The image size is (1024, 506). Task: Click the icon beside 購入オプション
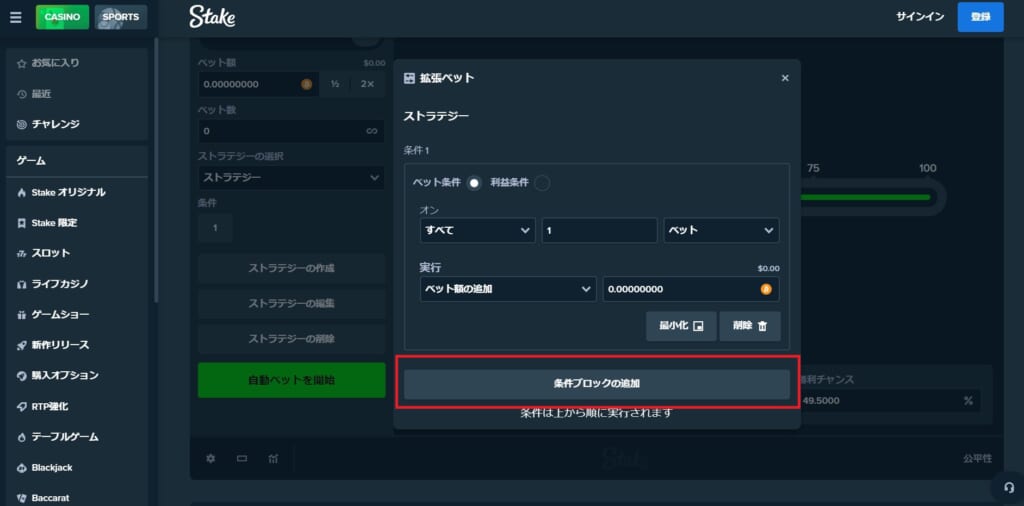click(x=22, y=375)
